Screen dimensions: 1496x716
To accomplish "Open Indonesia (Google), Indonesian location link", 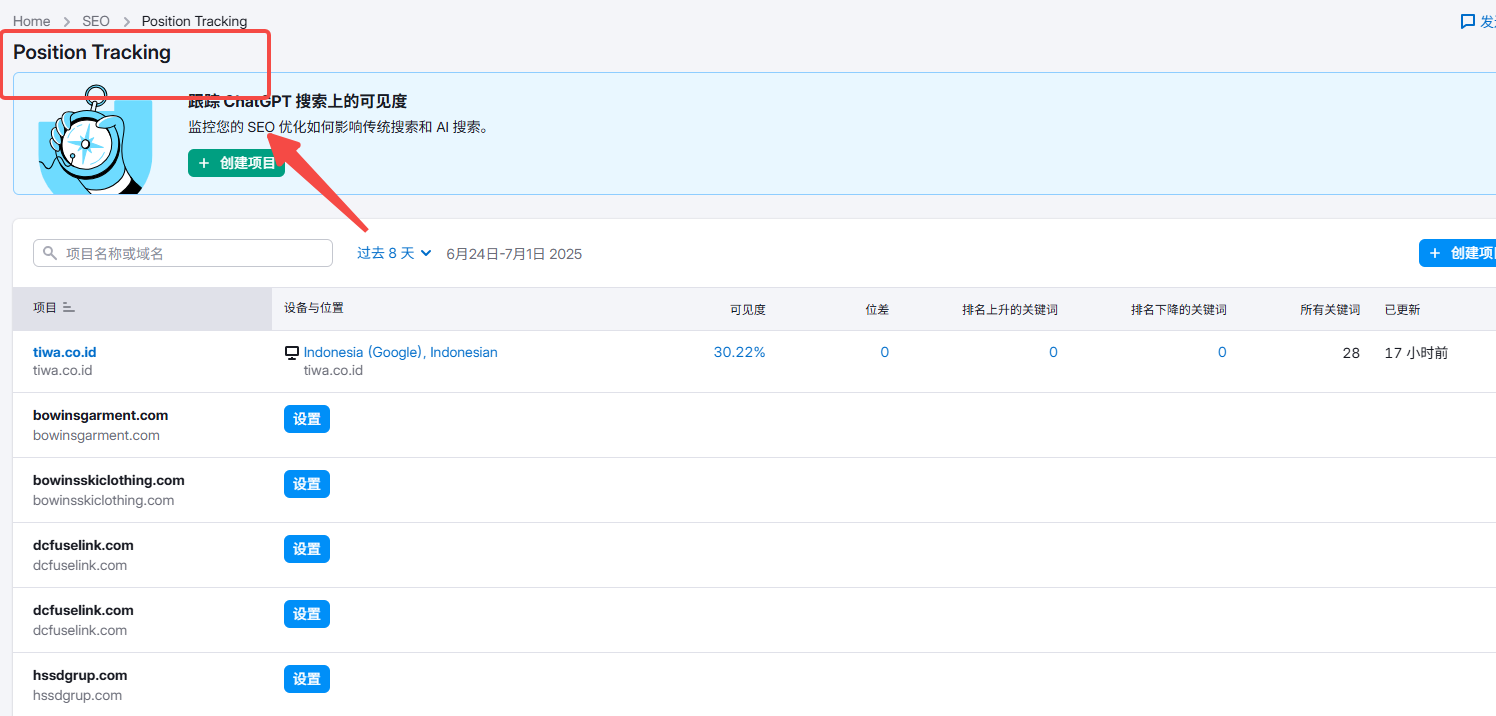I will 400,352.
